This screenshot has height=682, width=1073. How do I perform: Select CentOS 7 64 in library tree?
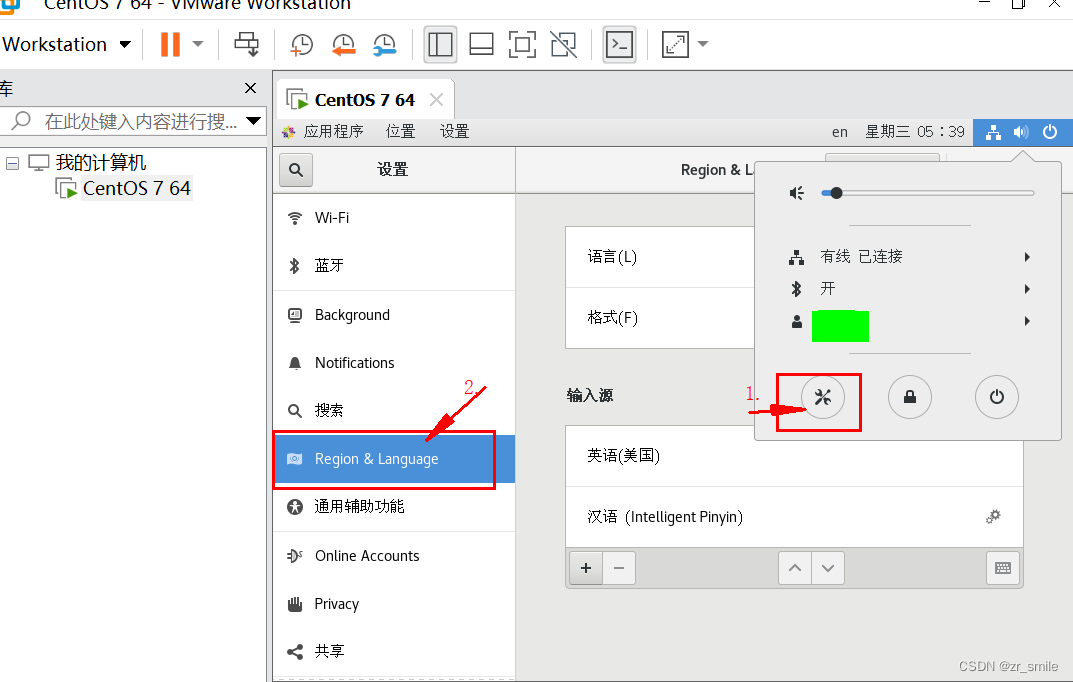click(136, 188)
